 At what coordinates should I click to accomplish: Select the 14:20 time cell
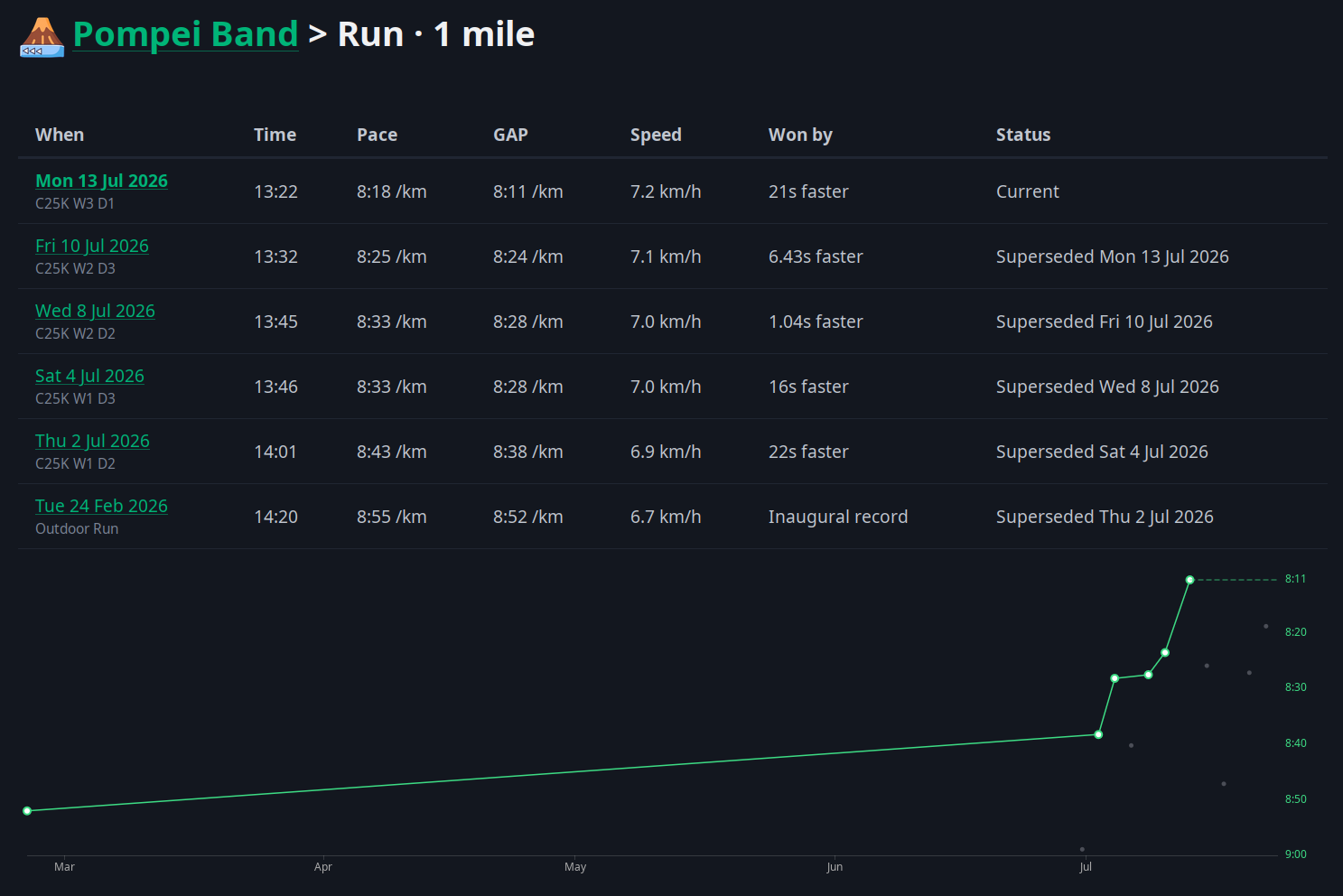275,517
